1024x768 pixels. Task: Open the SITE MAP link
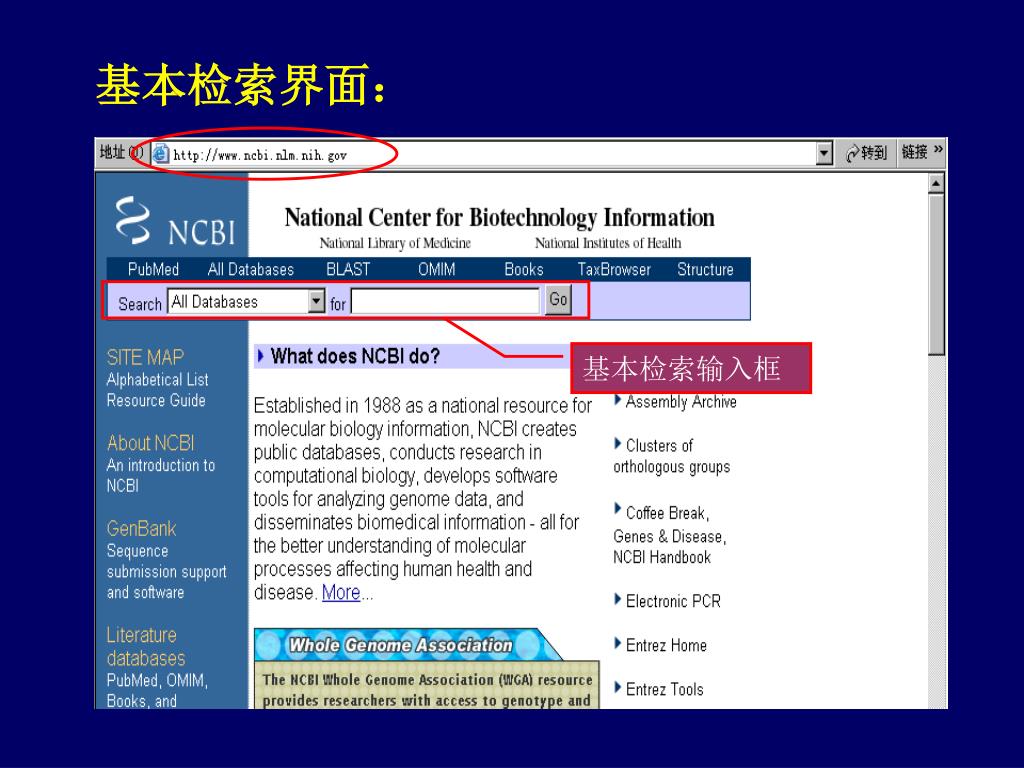145,357
